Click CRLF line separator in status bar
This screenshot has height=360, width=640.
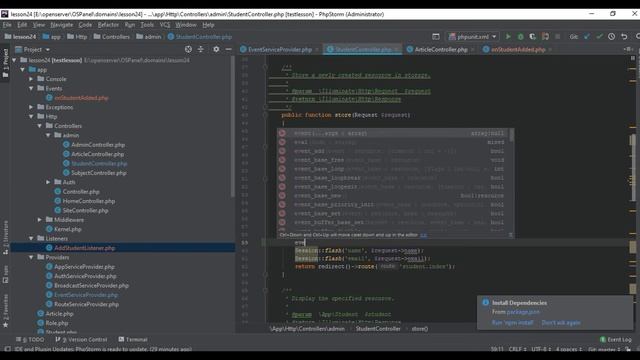pyautogui.click(x=517, y=349)
